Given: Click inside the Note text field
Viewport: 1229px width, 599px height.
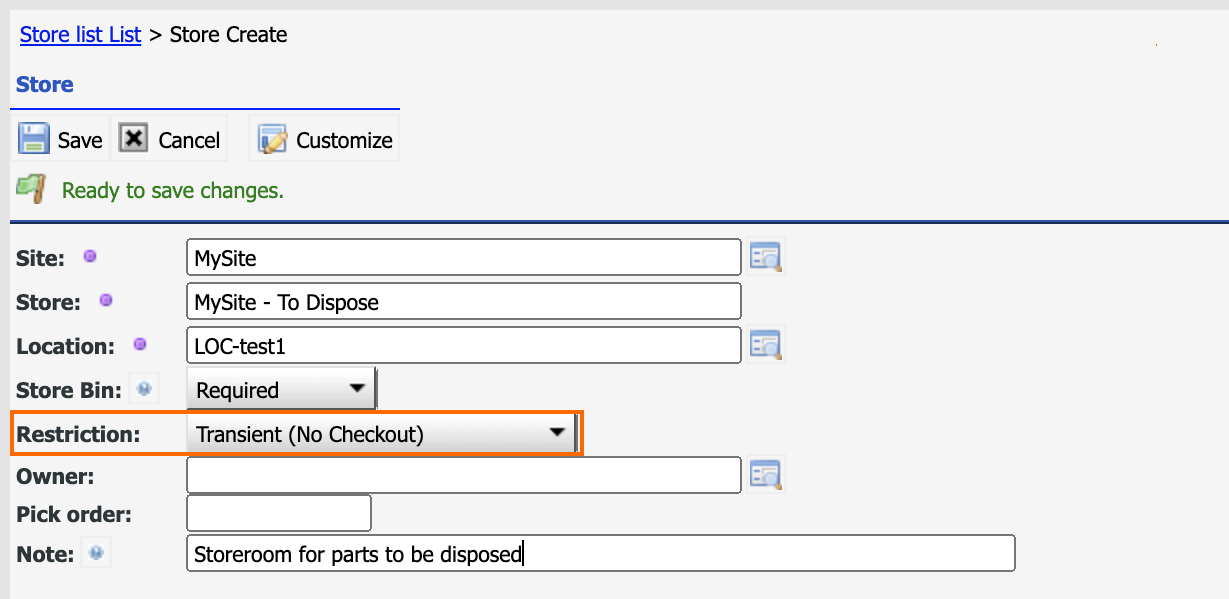Looking at the screenshot, I should [x=600, y=553].
